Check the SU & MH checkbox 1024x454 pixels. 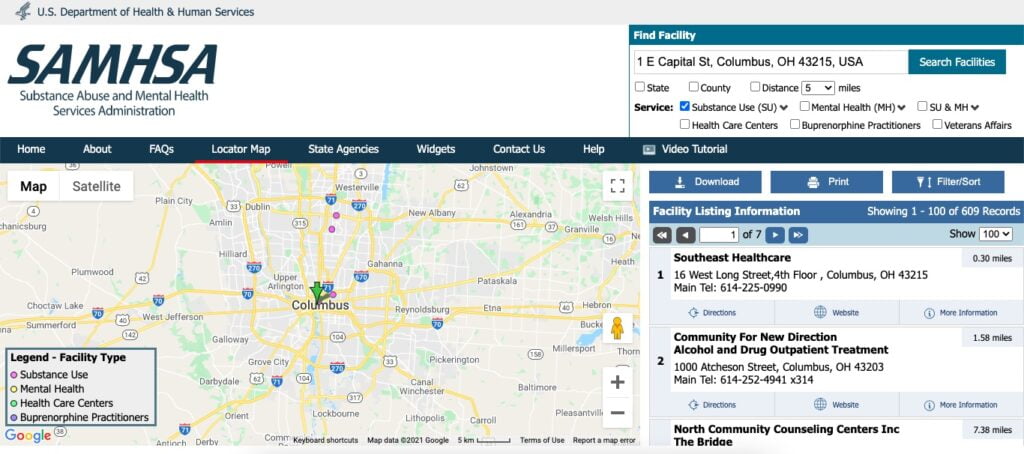coord(922,106)
